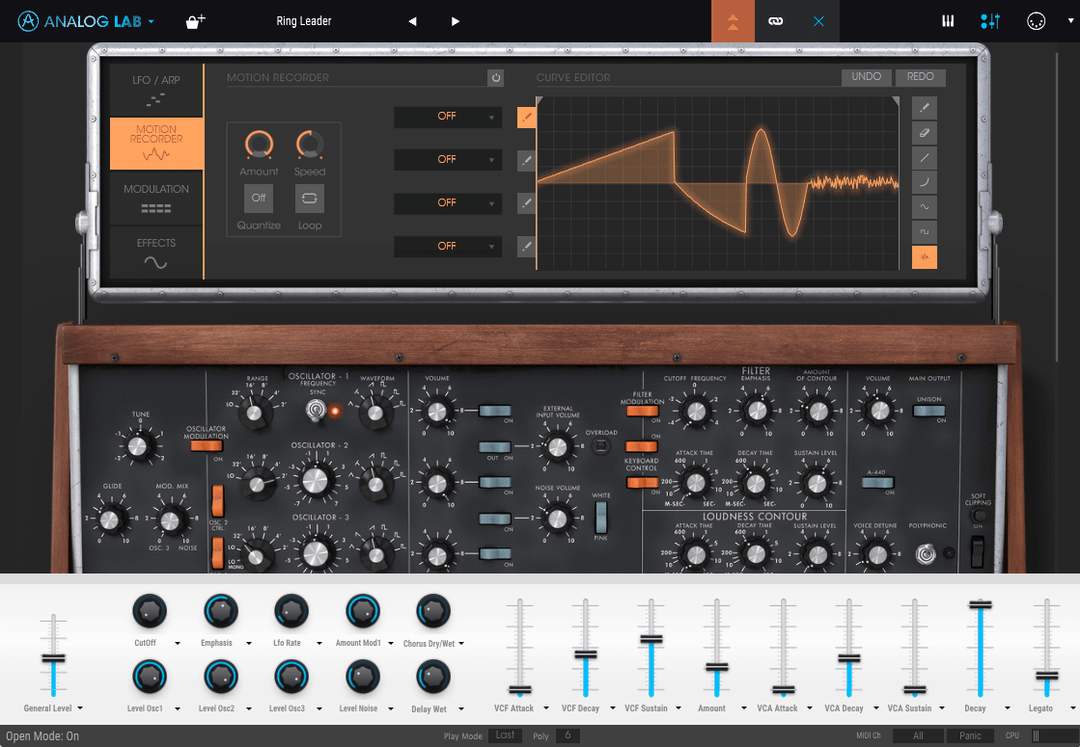The width and height of the screenshot is (1080, 747).
Task: Open the Effects tab
Action: 156,252
